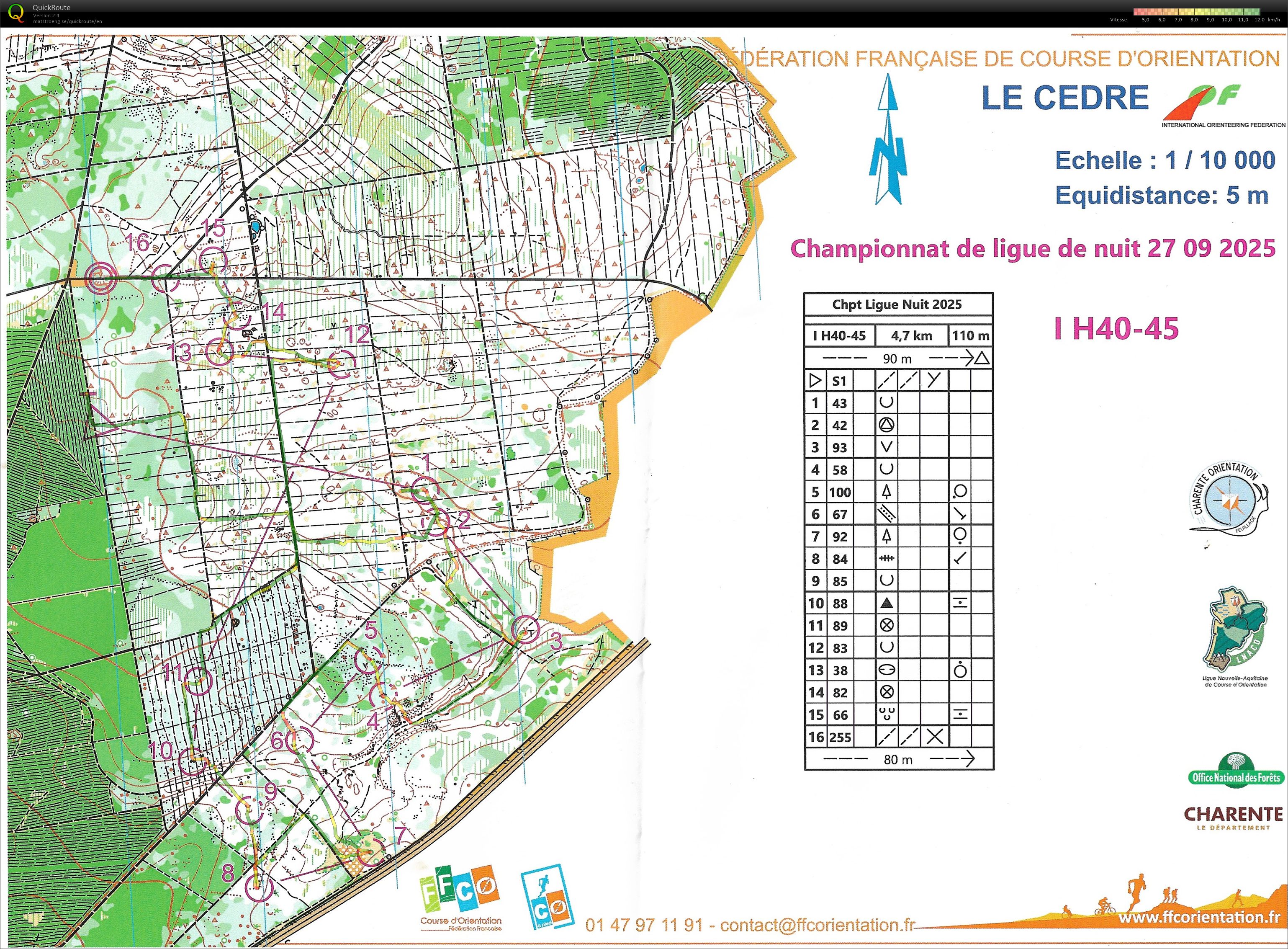1288x949 pixels.
Task: Open the matstroeng.se/quickroute/en link
Action: 67,21
